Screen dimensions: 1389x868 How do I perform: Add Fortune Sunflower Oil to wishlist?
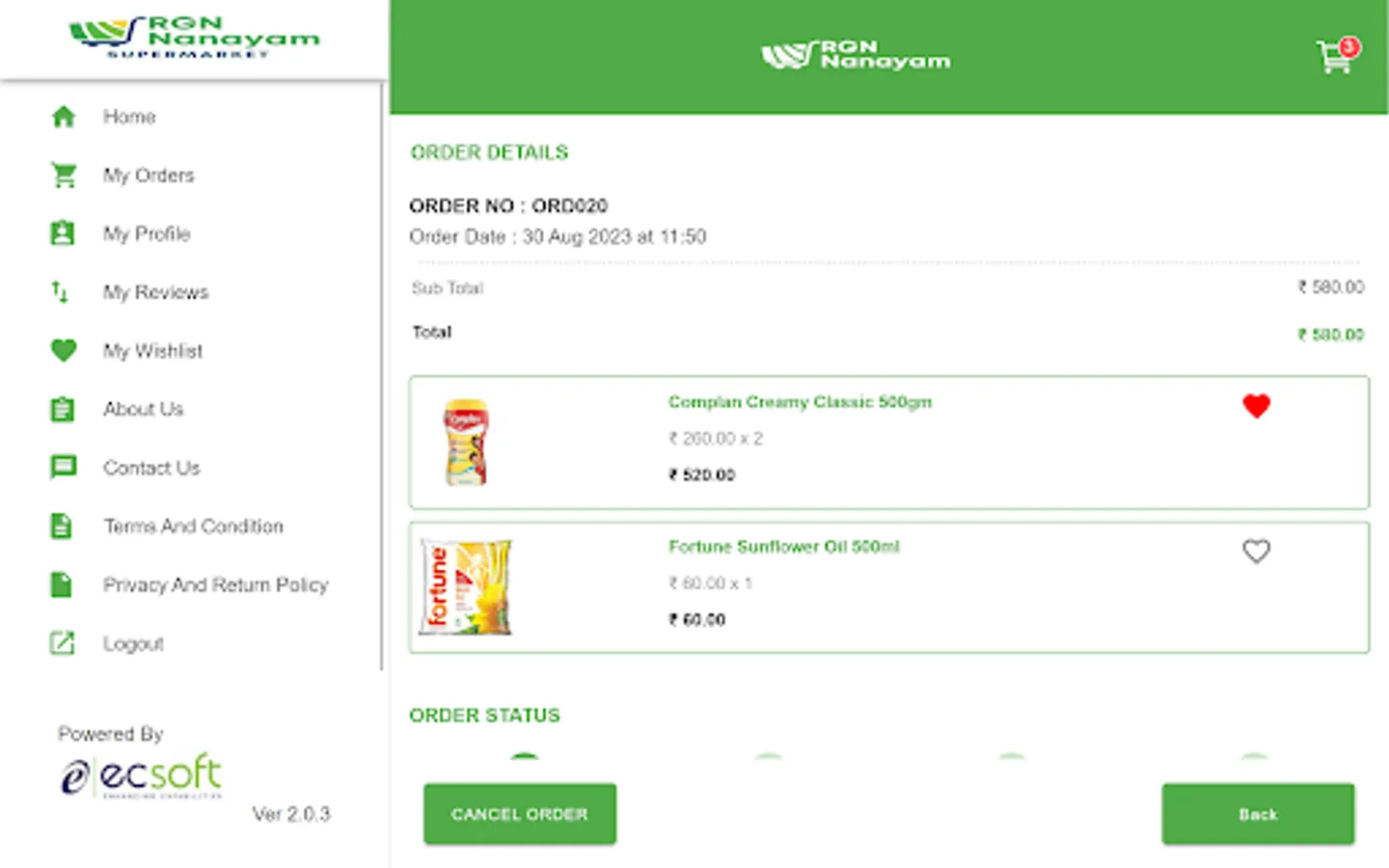1256,551
